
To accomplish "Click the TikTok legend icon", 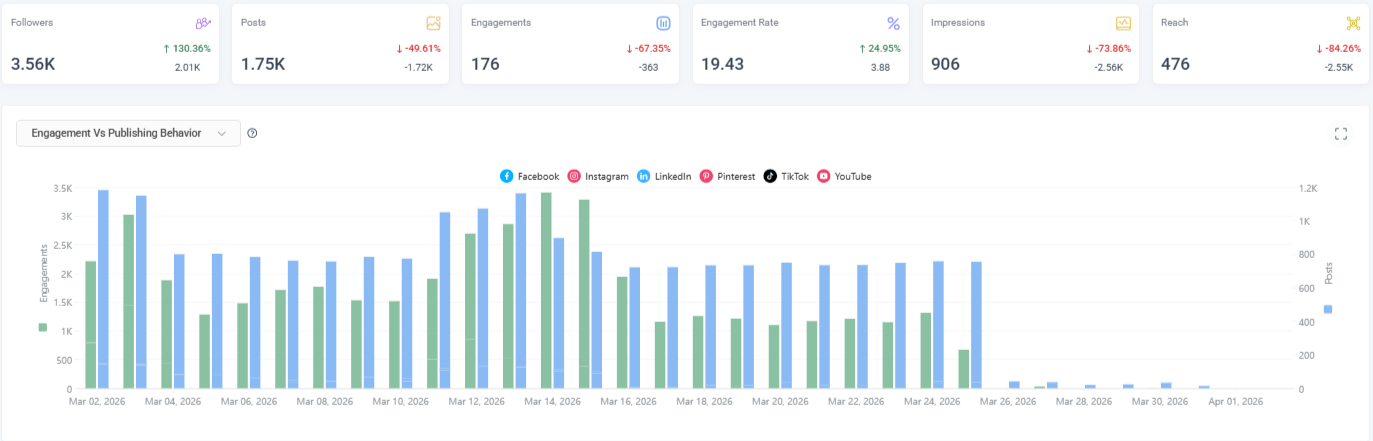I will (770, 176).
